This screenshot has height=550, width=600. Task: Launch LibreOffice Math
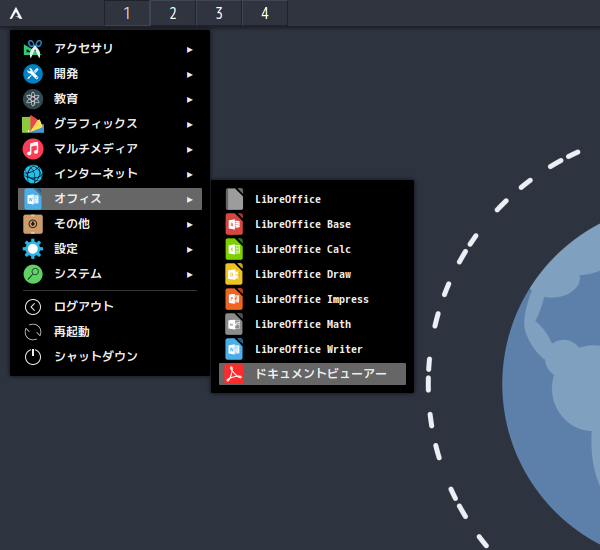click(312, 324)
